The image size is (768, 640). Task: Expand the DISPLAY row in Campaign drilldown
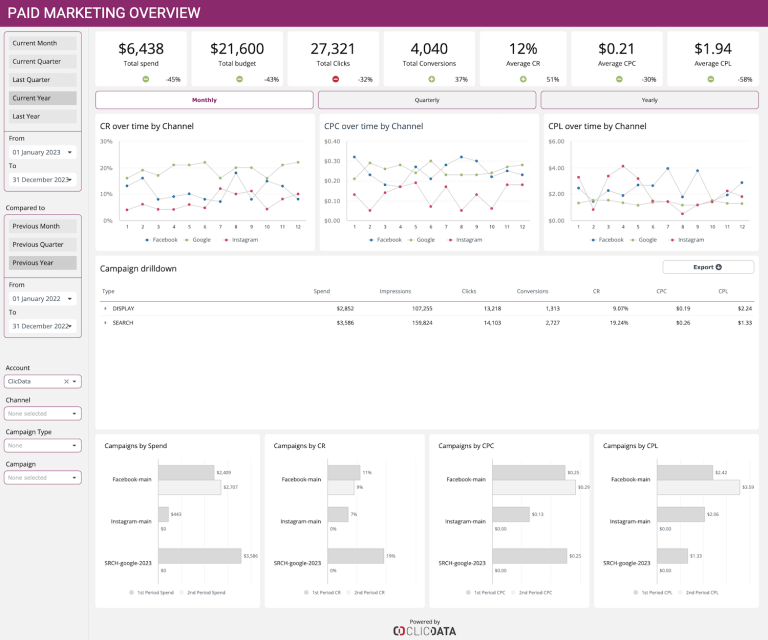[x=105, y=308]
